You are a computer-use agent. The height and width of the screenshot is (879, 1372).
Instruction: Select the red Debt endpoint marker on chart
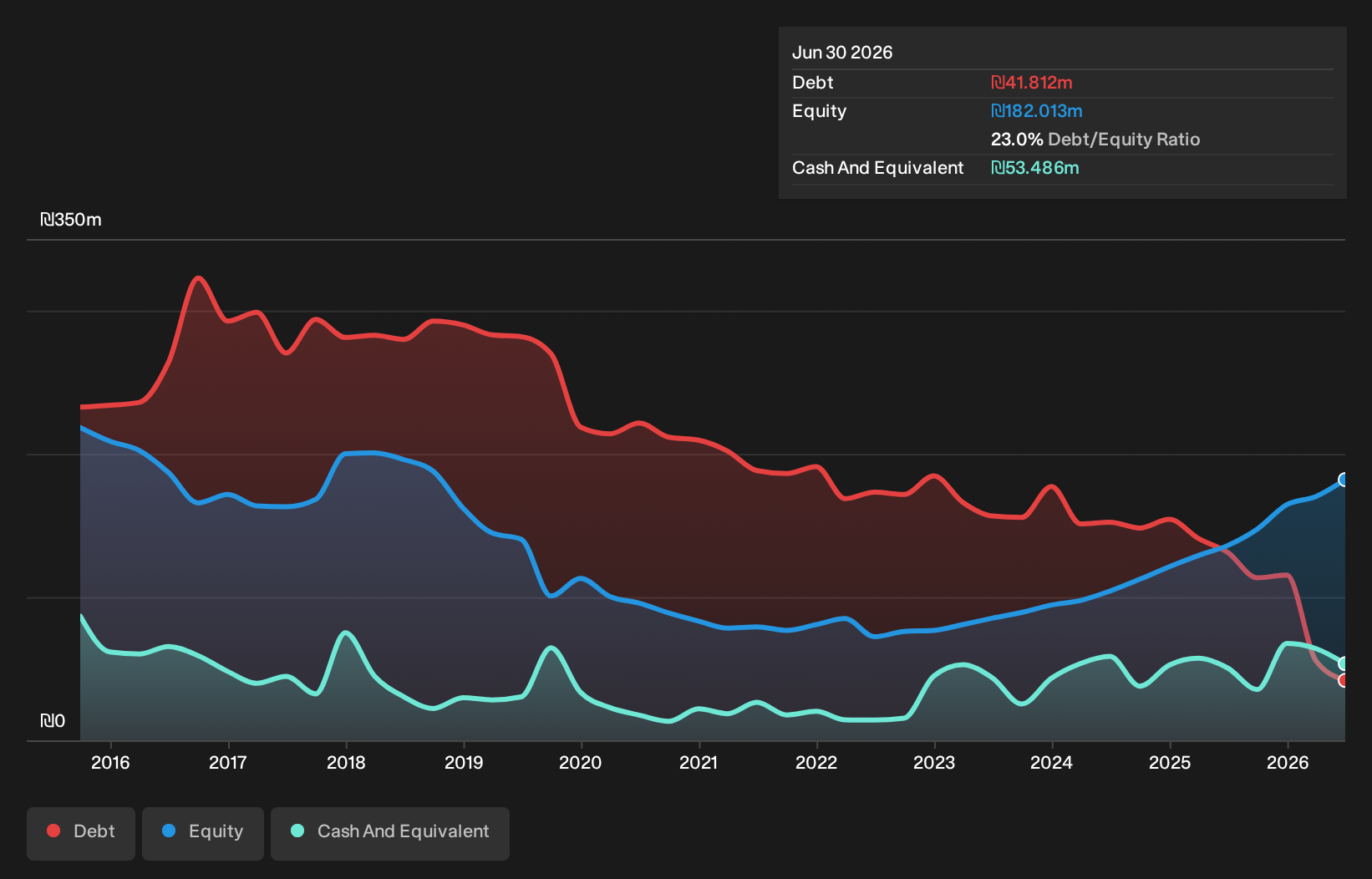pos(1344,680)
